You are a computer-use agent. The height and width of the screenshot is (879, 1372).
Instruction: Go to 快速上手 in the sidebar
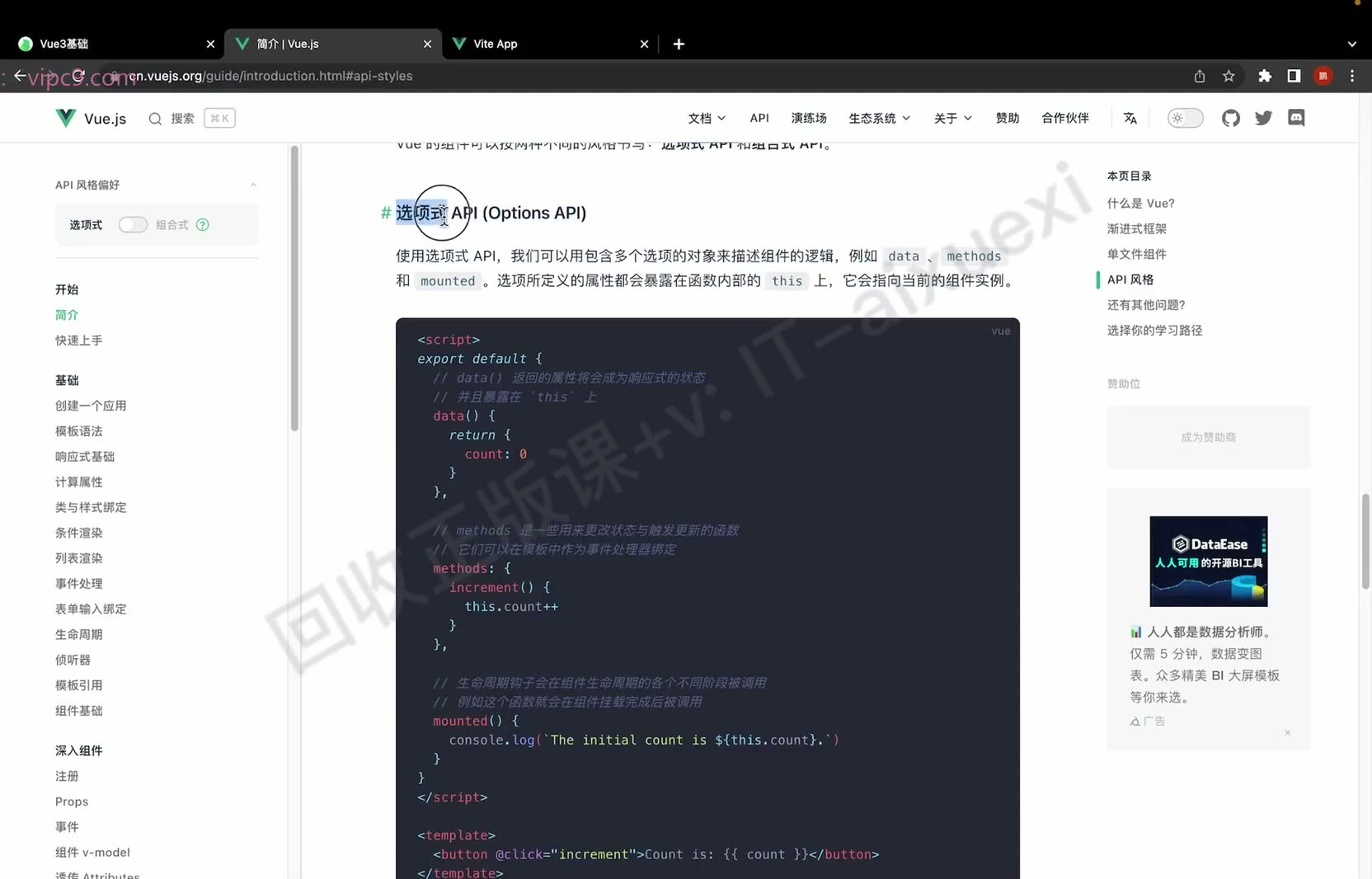pyautogui.click(x=79, y=341)
